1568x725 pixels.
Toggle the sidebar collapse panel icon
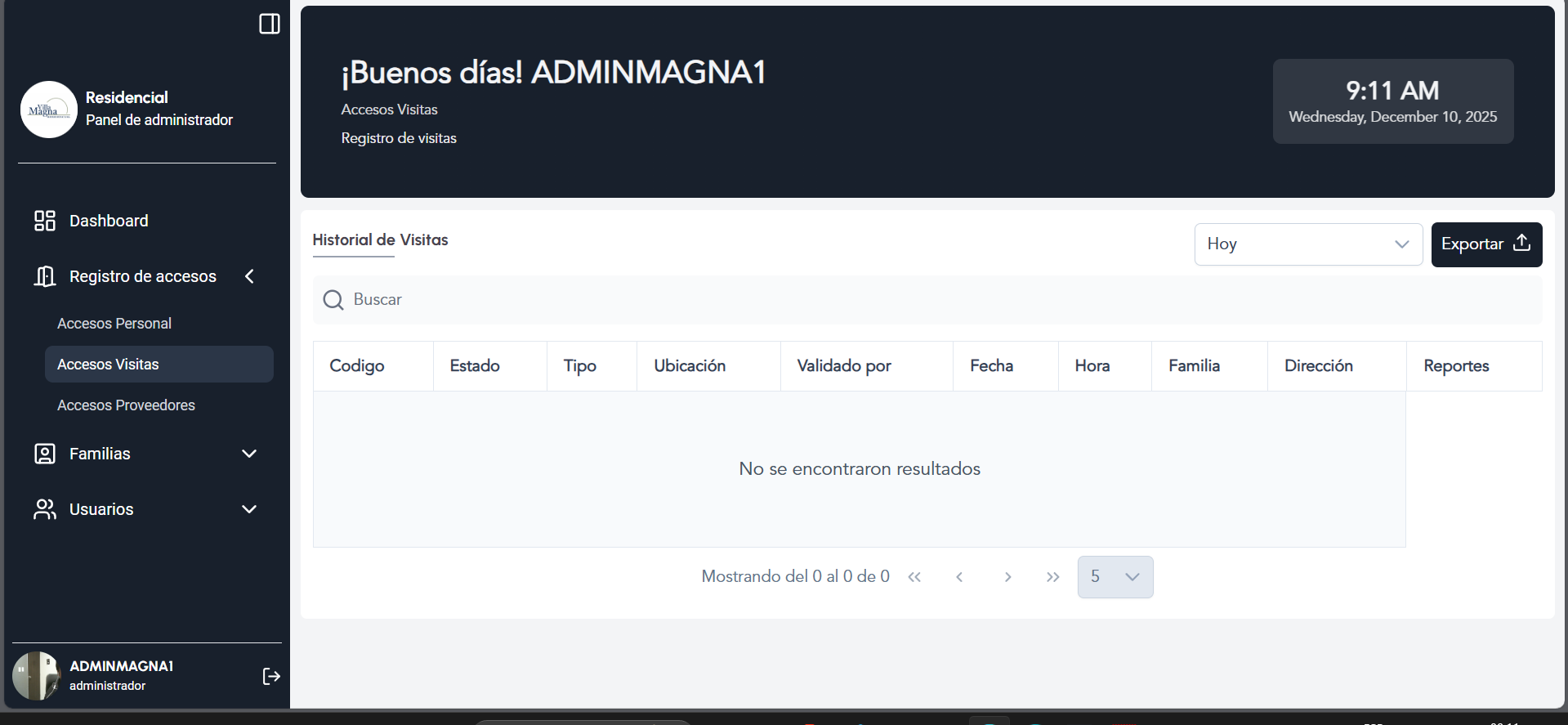coord(269,24)
